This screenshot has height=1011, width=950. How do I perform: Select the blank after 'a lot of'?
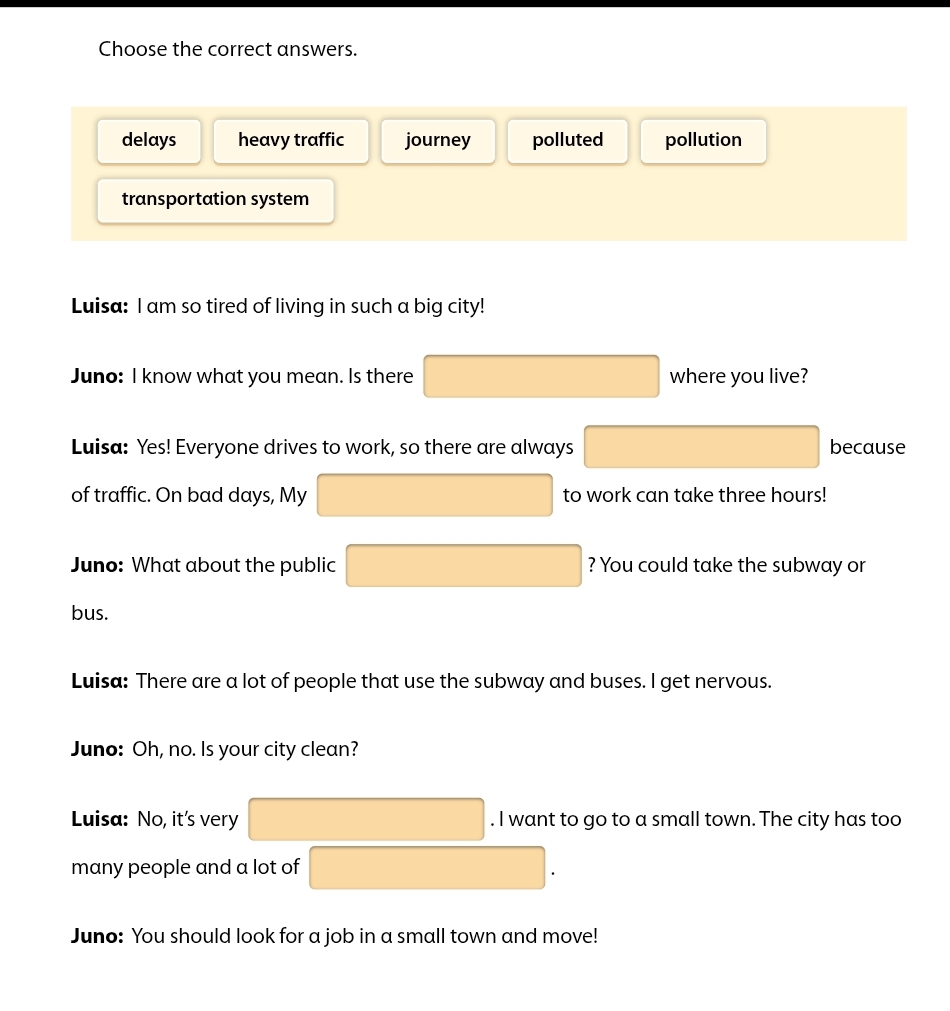coord(427,868)
